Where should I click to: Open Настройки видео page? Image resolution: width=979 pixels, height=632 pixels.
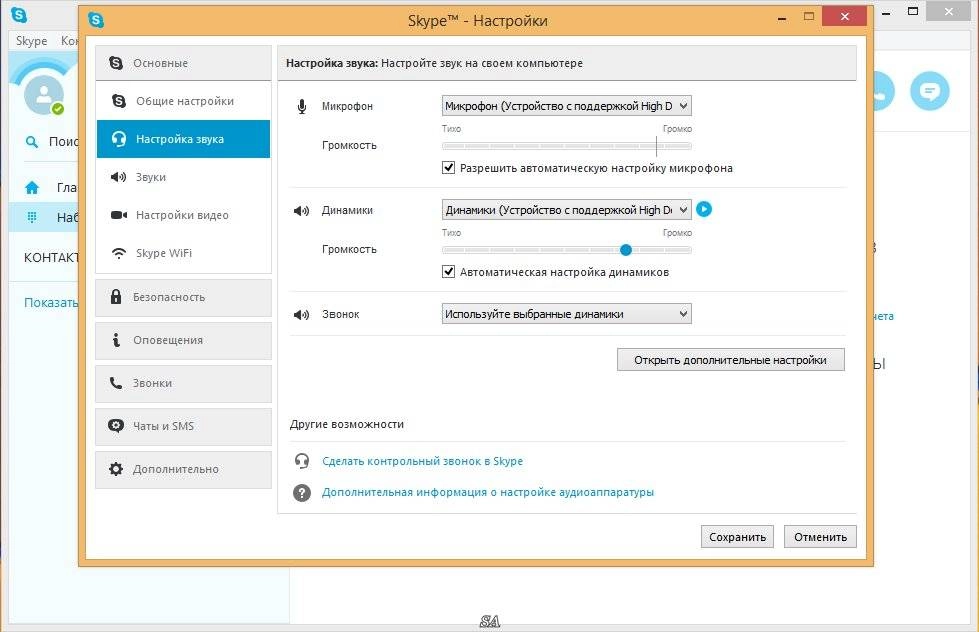click(183, 215)
